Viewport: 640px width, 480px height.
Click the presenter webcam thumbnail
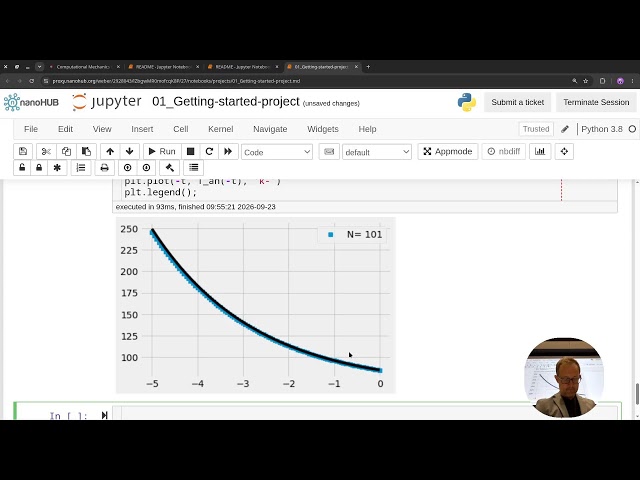pyautogui.click(x=564, y=378)
